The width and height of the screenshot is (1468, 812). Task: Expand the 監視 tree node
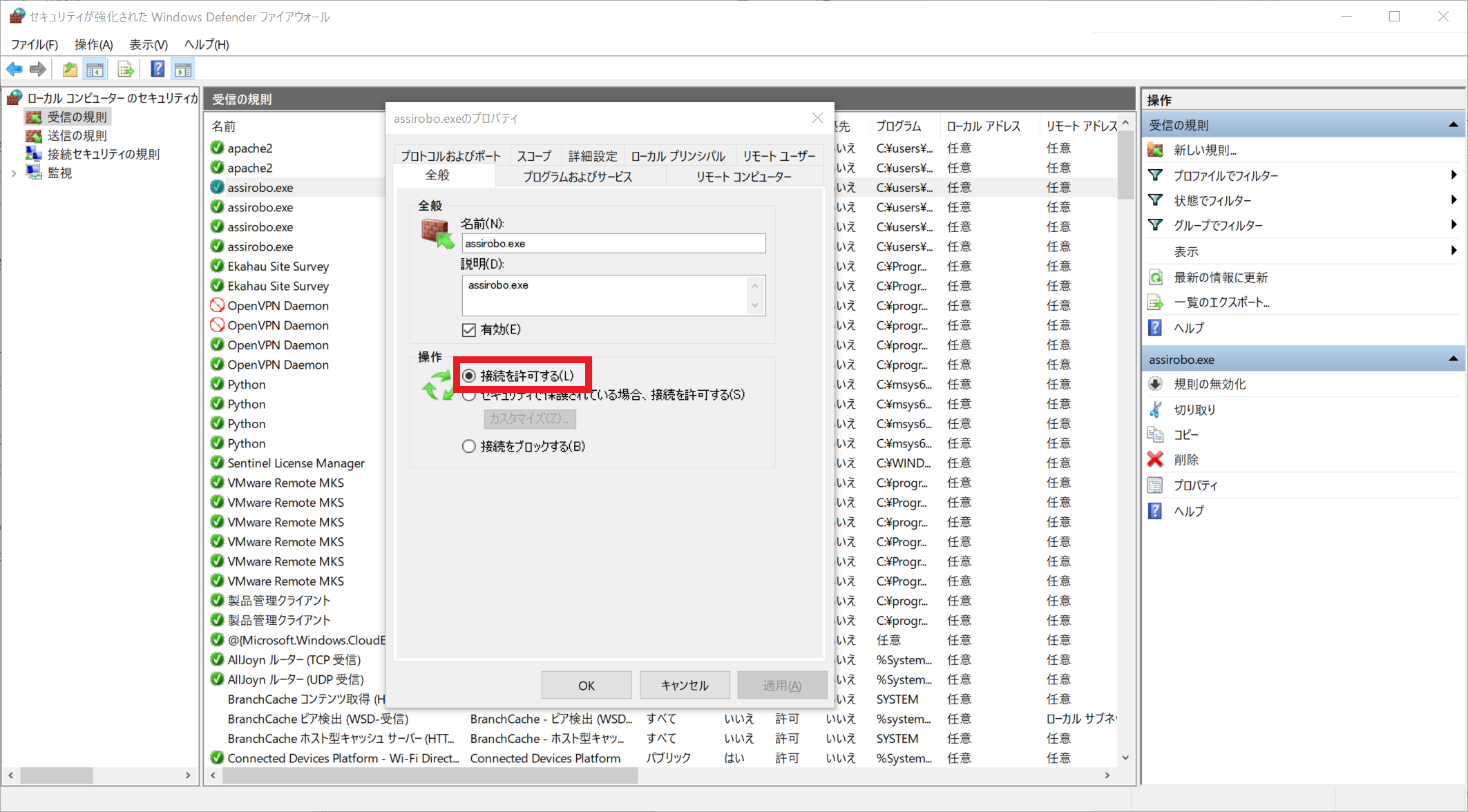click(x=14, y=173)
